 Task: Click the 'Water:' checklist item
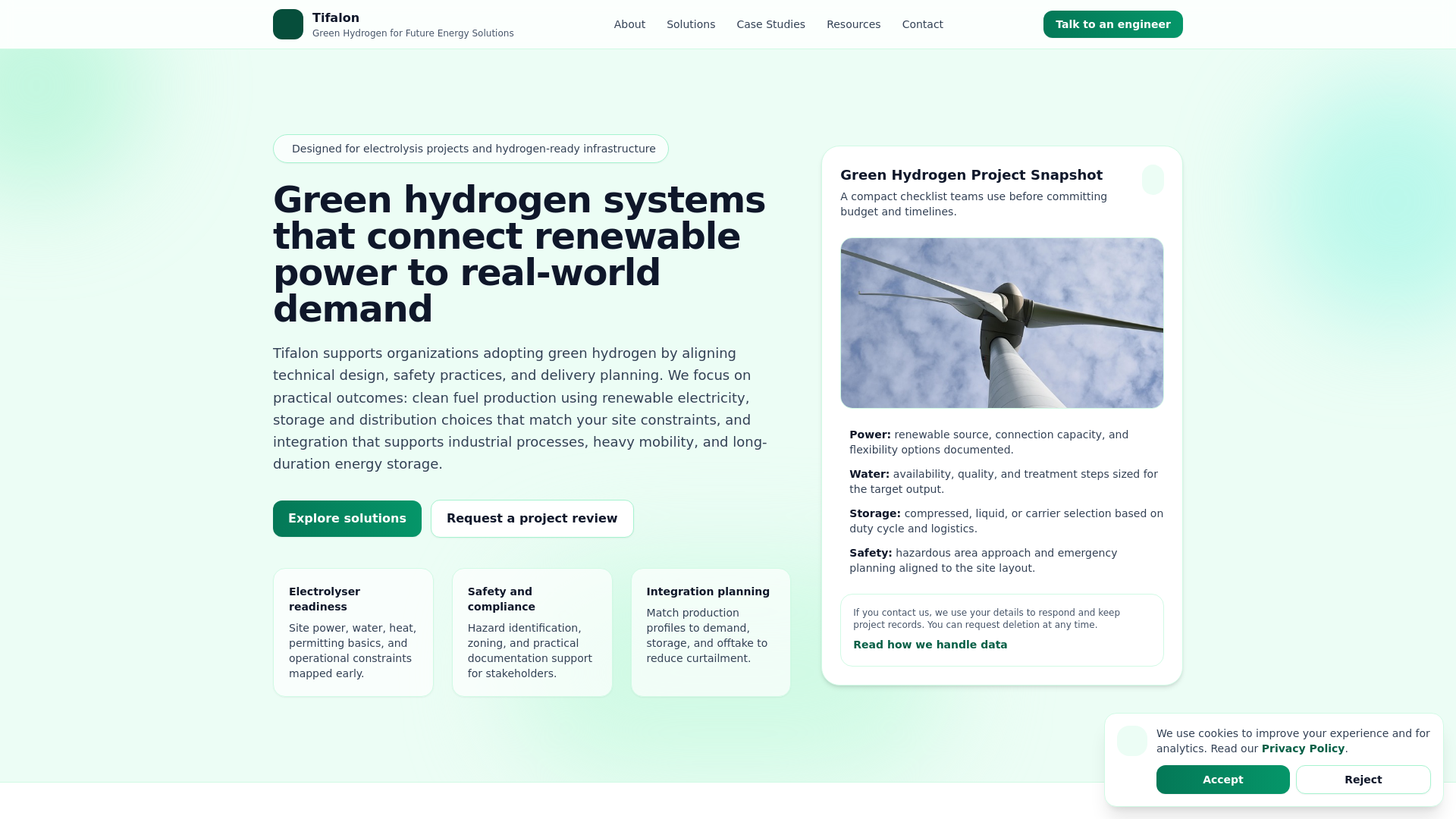tap(1006, 482)
